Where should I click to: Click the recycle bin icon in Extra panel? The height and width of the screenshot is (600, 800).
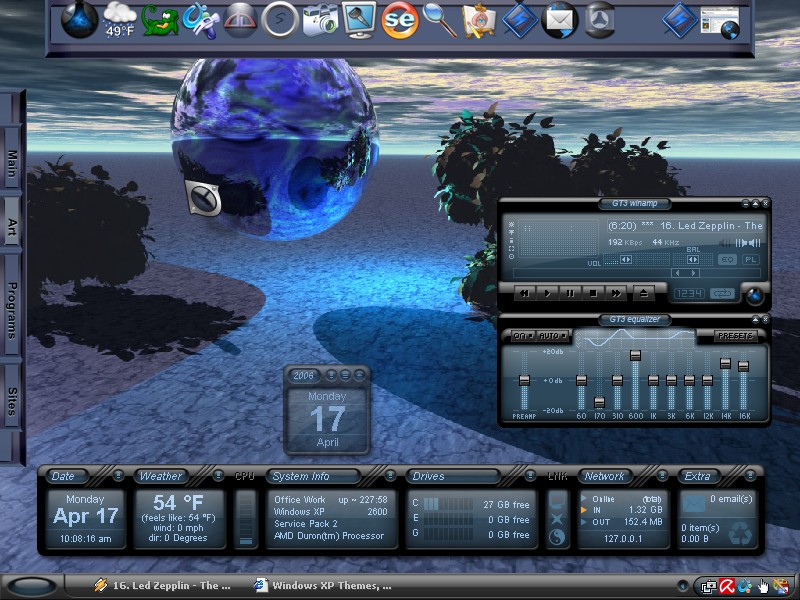pos(740,533)
